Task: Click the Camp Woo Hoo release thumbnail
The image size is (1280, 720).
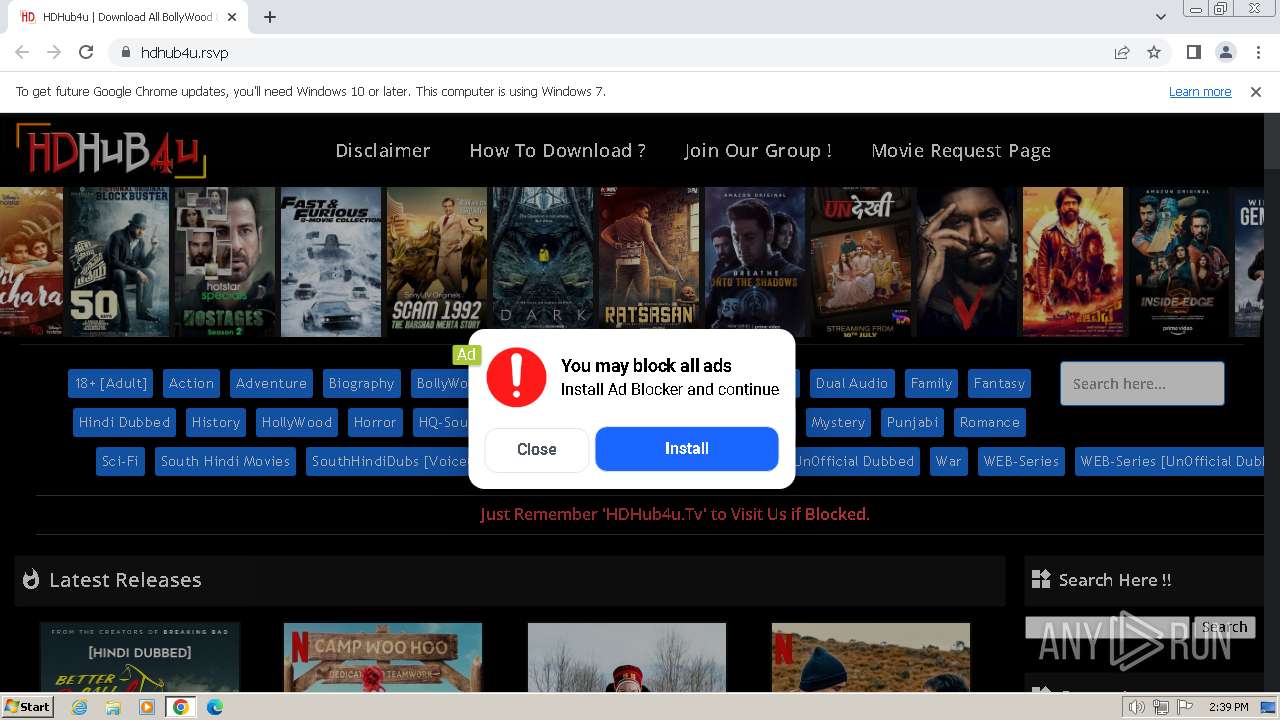Action: click(383, 657)
